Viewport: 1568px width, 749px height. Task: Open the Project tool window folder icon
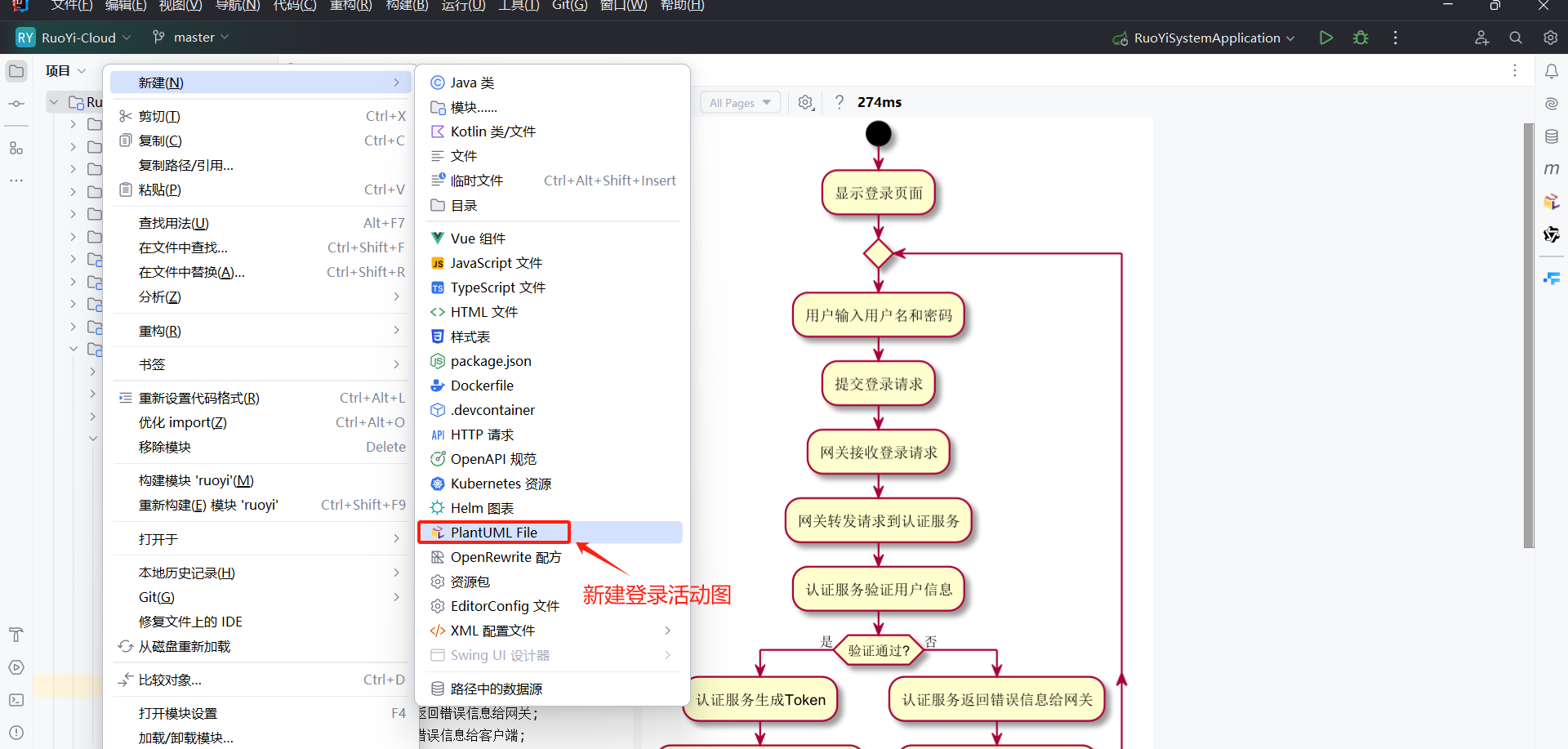16,71
